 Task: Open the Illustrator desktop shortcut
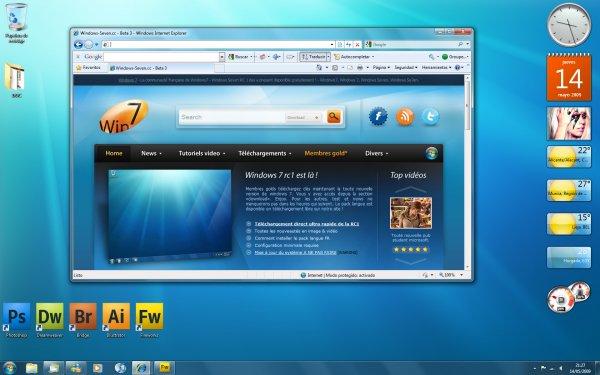click(116, 319)
